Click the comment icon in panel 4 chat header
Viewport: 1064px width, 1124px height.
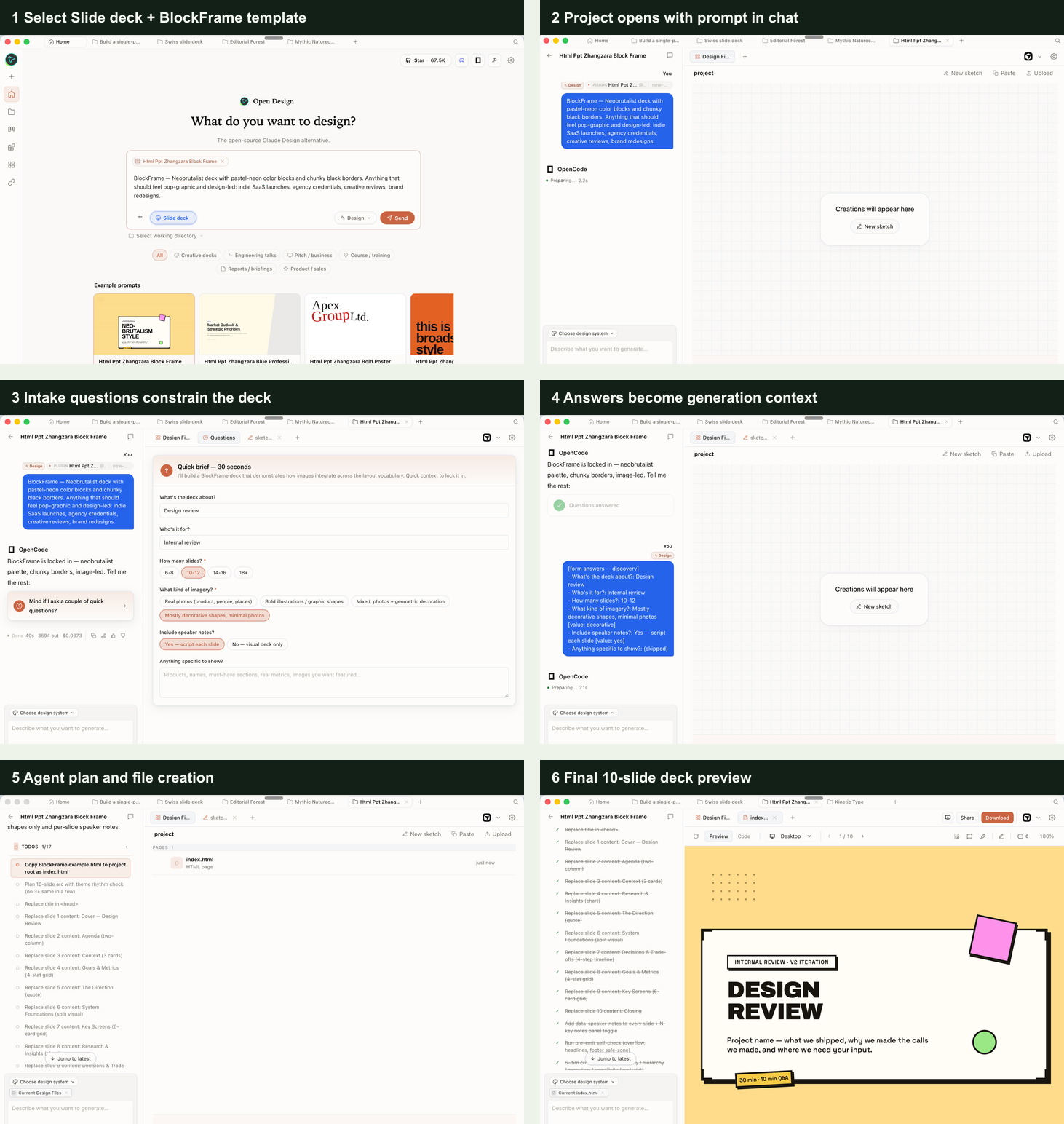coord(670,436)
